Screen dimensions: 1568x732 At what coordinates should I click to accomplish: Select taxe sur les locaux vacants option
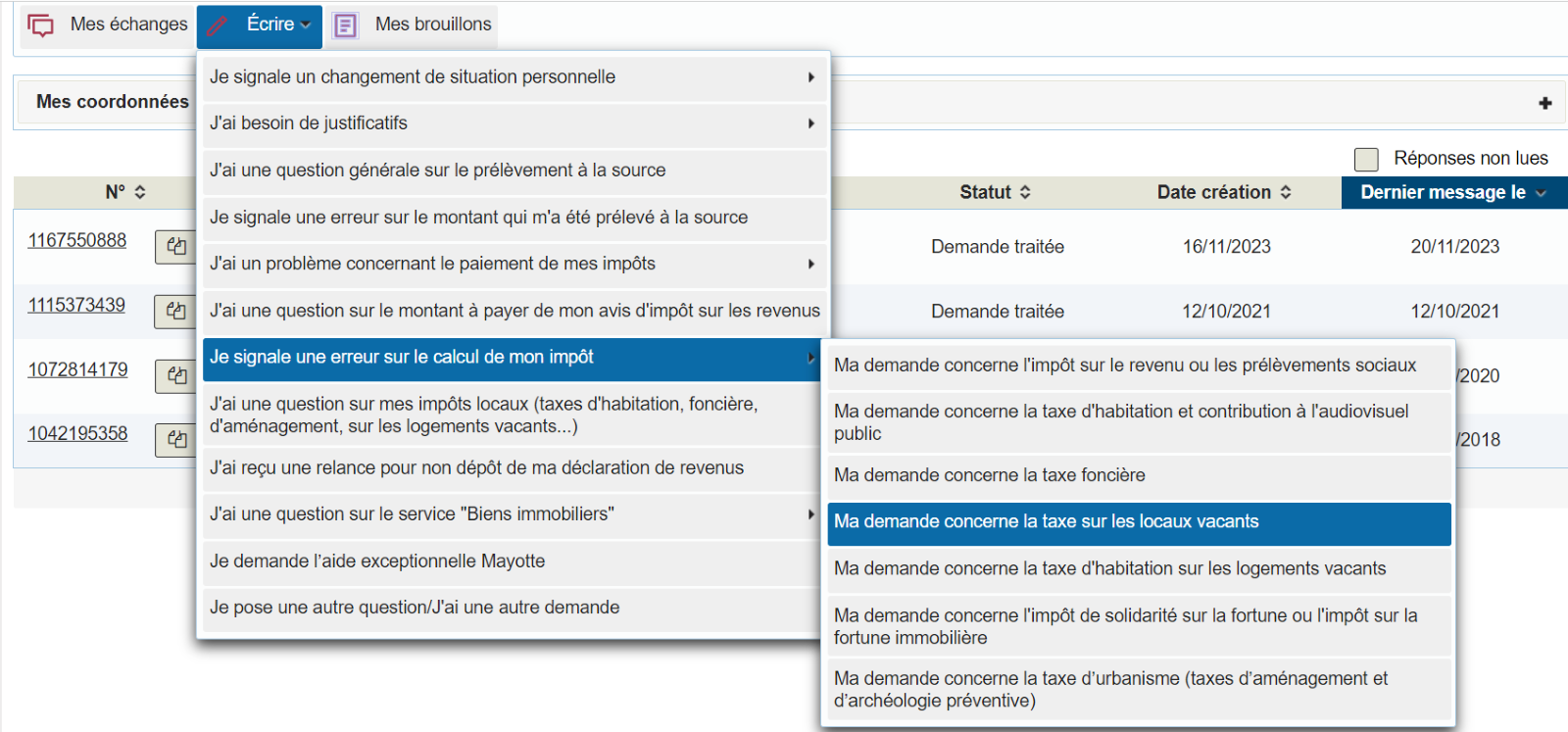pos(1046,522)
